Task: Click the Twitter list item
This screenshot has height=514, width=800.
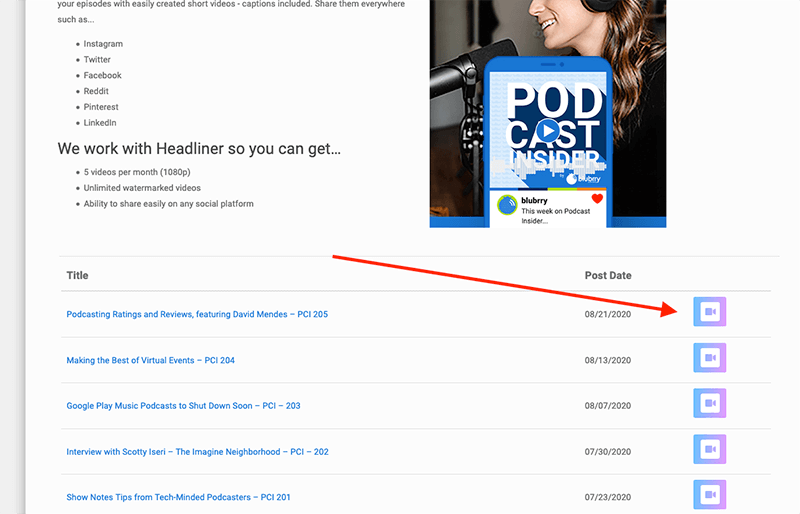Action: tap(97, 60)
